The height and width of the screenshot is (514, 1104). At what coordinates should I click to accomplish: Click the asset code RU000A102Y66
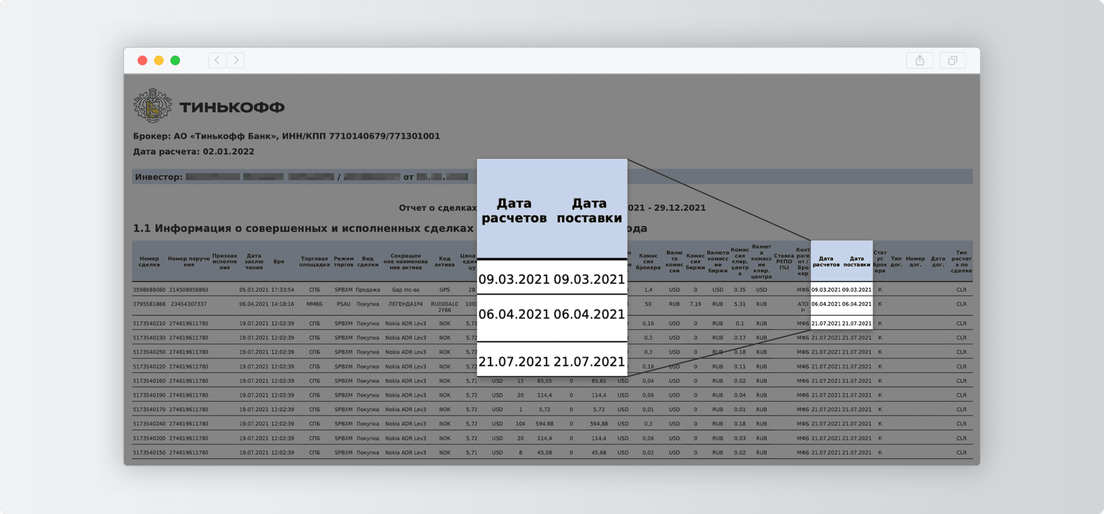coord(444,307)
